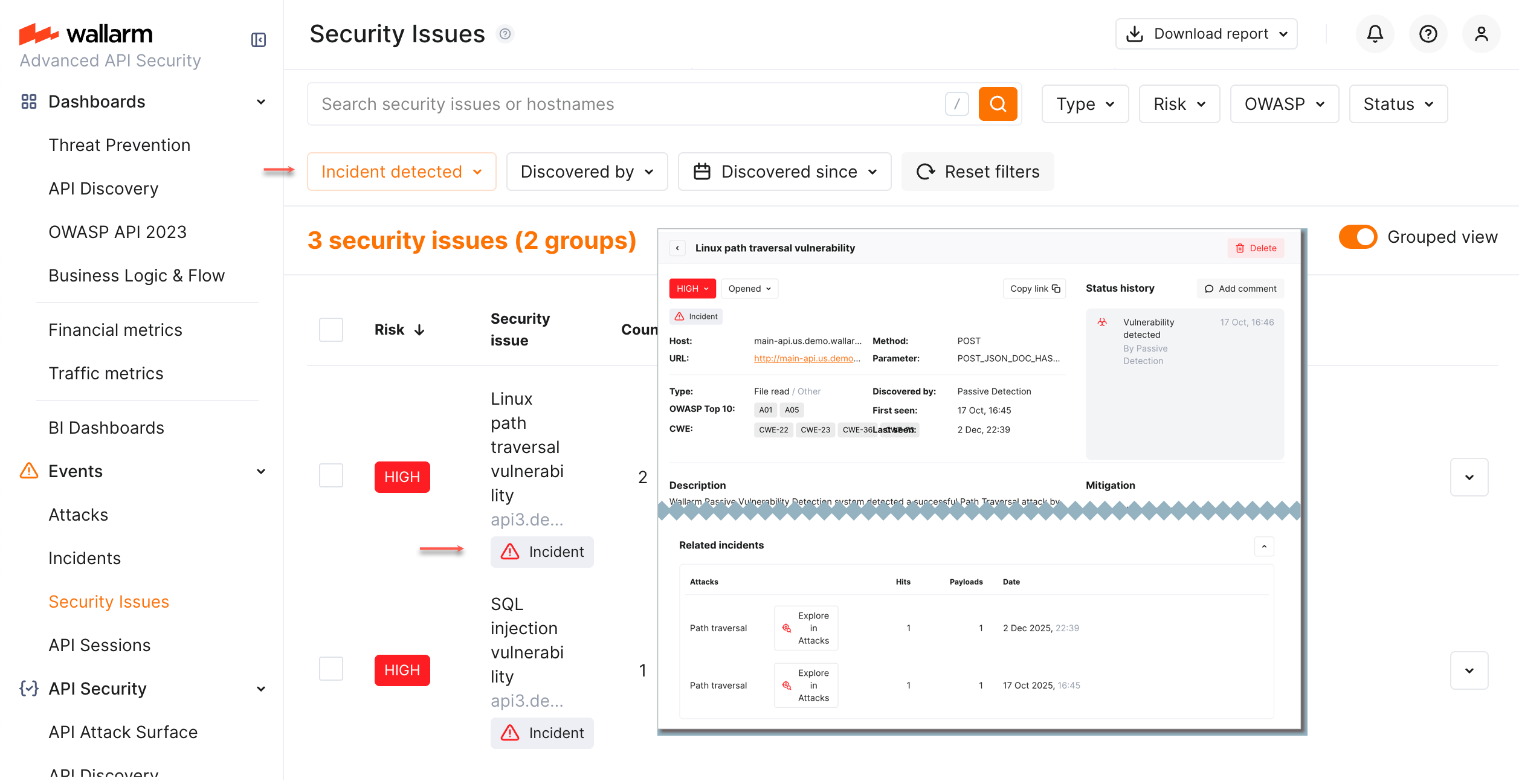
Task: Open the OWASP filter dropdown
Action: [1284, 103]
